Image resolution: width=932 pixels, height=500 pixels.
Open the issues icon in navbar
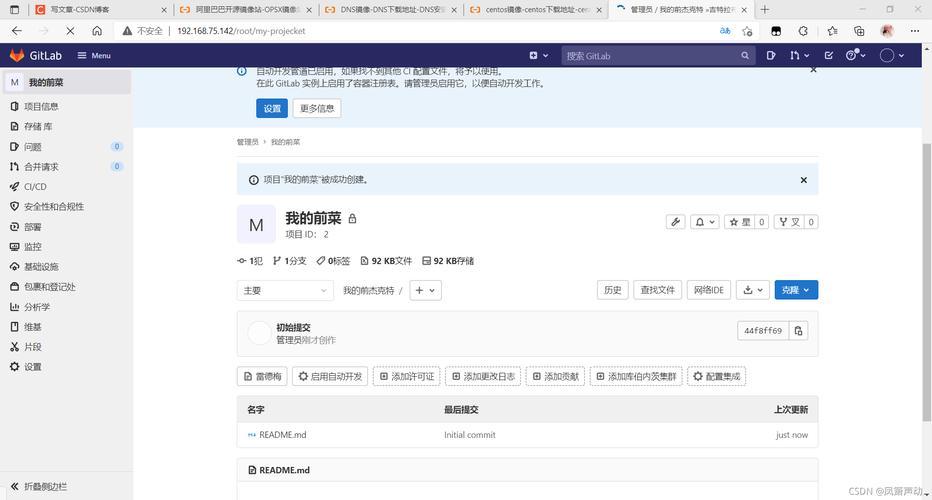tap(771, 55)
